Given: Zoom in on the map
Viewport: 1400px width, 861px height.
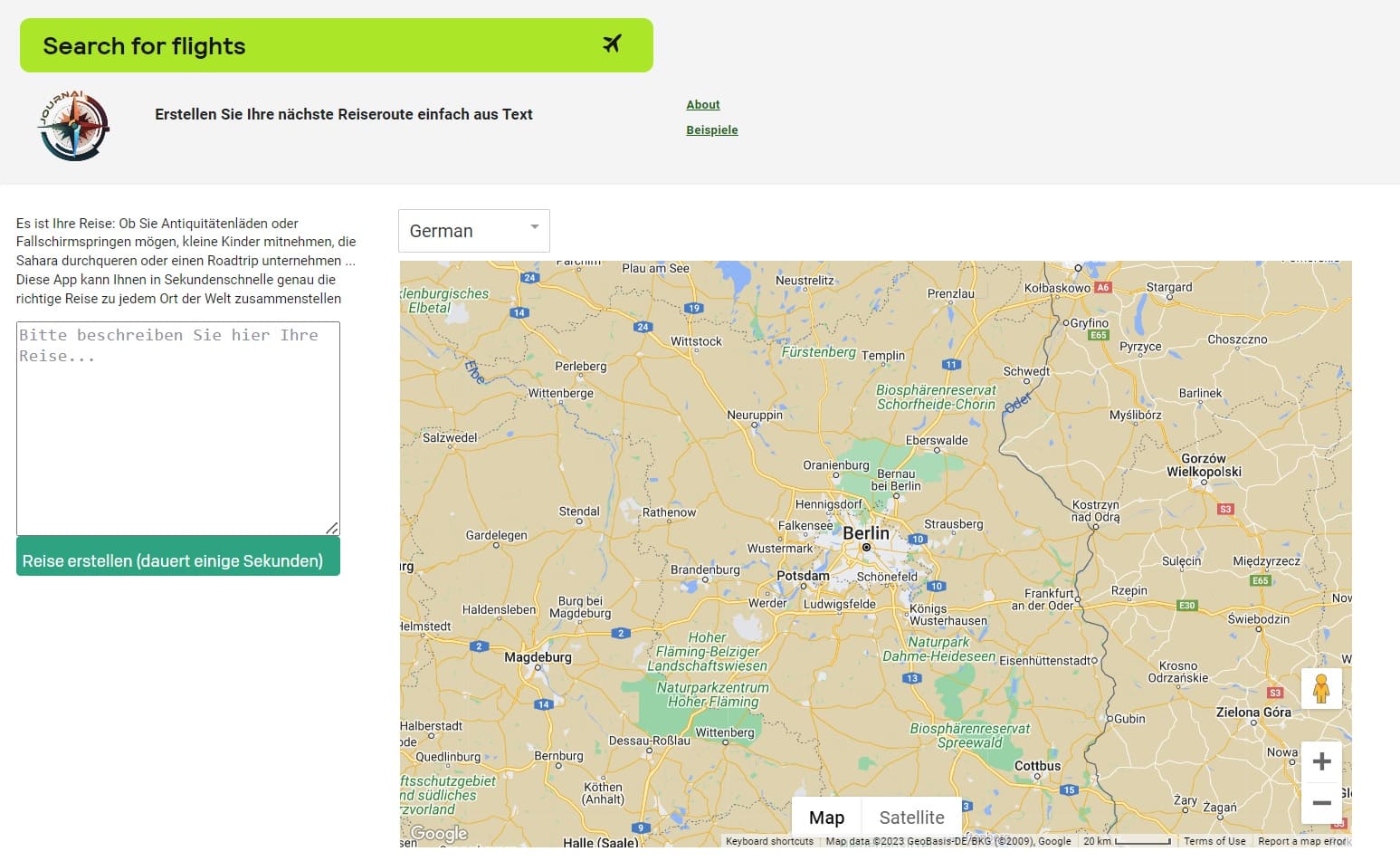Looking at the screenshot, I should click(1321, 761).
